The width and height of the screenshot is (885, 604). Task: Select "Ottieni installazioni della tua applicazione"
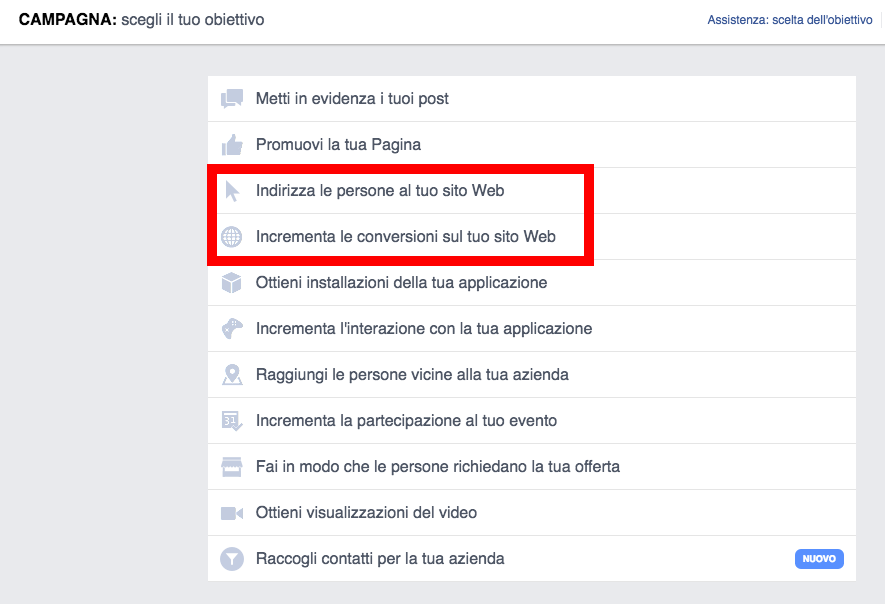[x=532, y=283]
